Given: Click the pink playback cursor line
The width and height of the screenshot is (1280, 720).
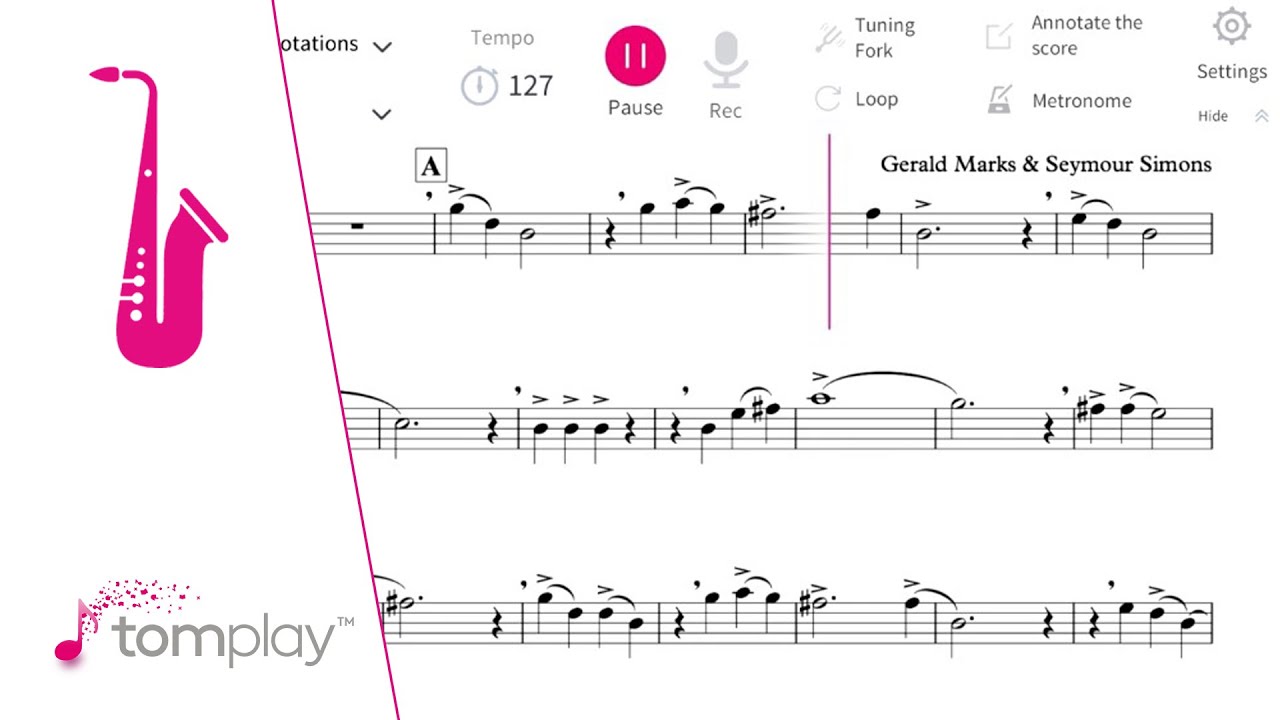Looking at the screenshot, I should pyautogui.click(x=829, y=232).
